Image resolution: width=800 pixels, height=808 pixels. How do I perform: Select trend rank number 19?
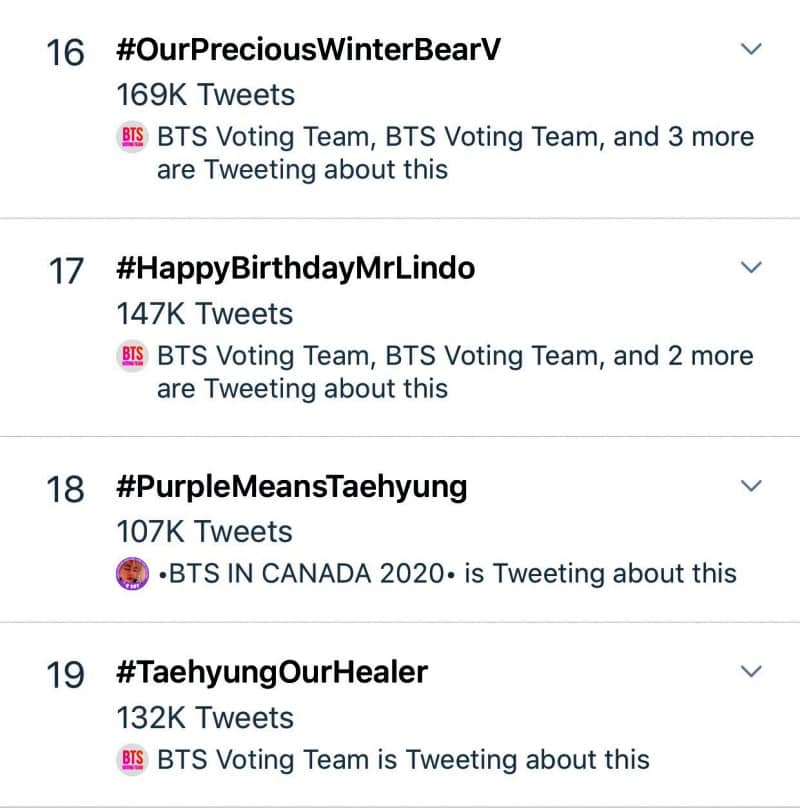click(x=66, y=674)
